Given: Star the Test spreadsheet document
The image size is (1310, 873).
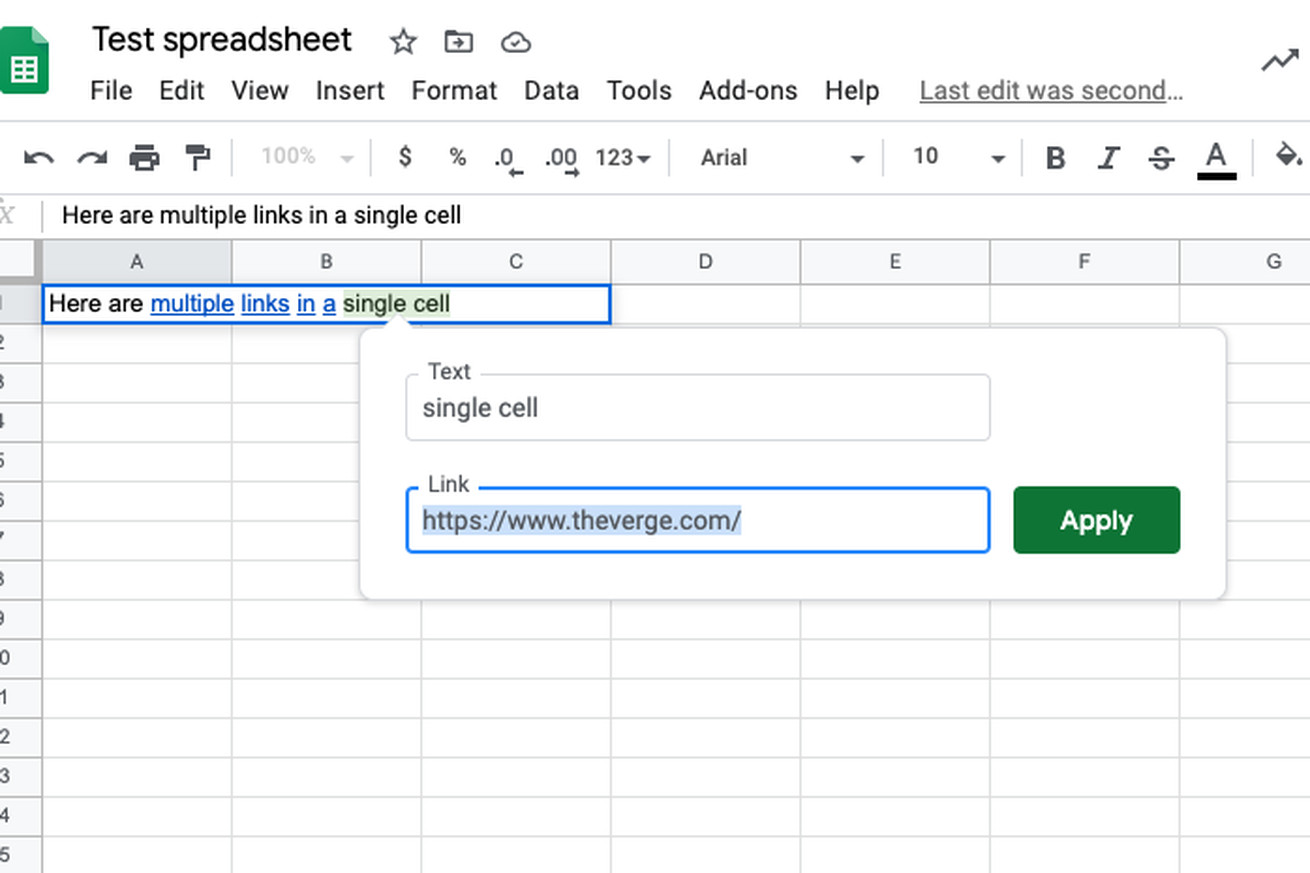Looking at the screenshot, I should coord(403,42).
